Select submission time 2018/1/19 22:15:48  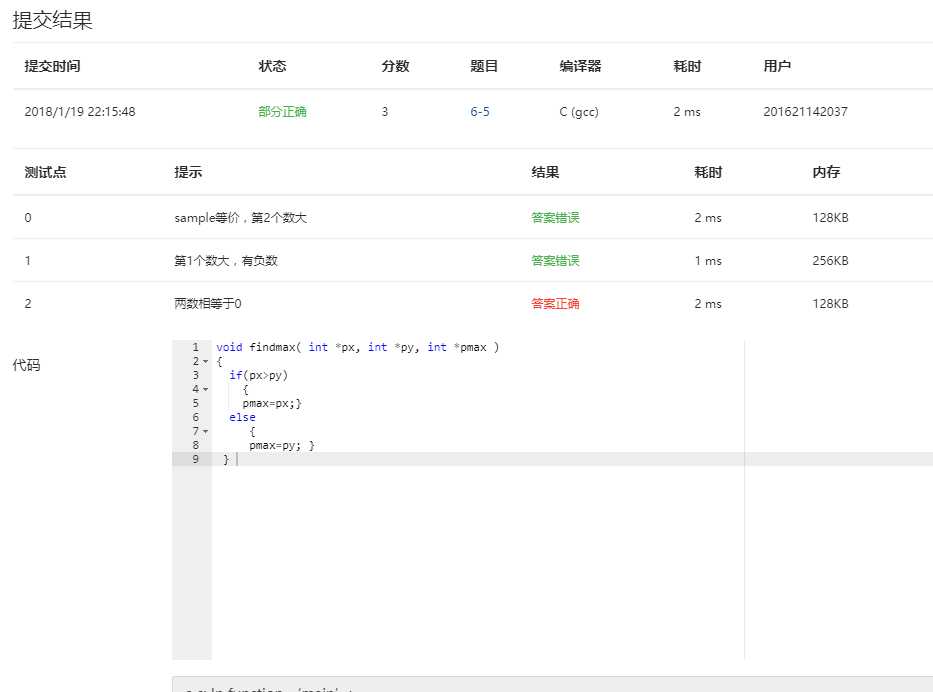click(80, 111)
